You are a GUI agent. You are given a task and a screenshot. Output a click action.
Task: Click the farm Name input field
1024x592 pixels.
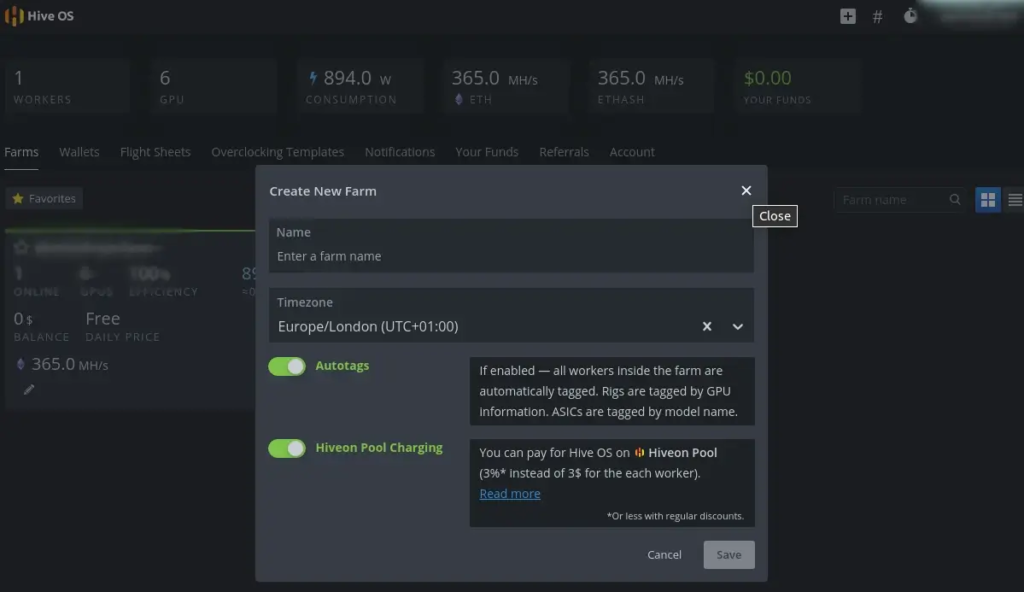click(x=511, y=246)
